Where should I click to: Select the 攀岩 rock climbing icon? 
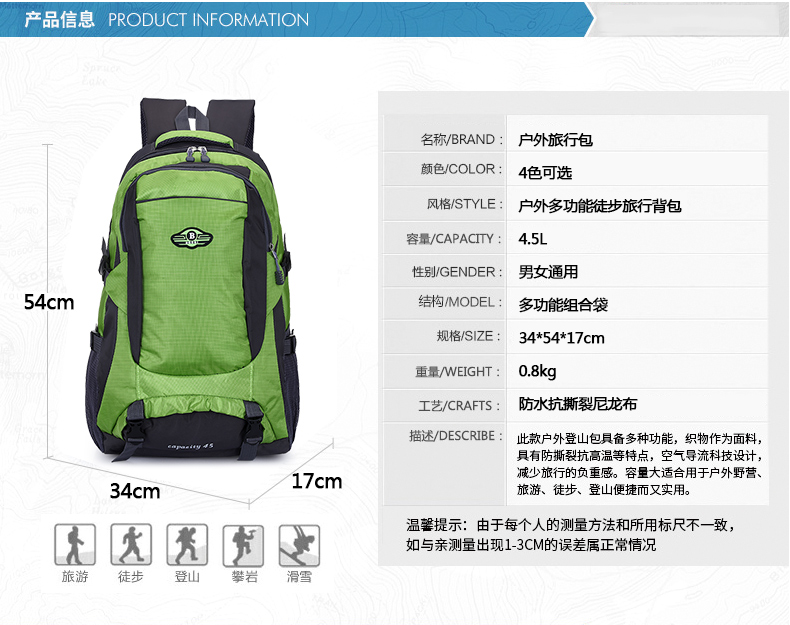click(x=243, y=545)
